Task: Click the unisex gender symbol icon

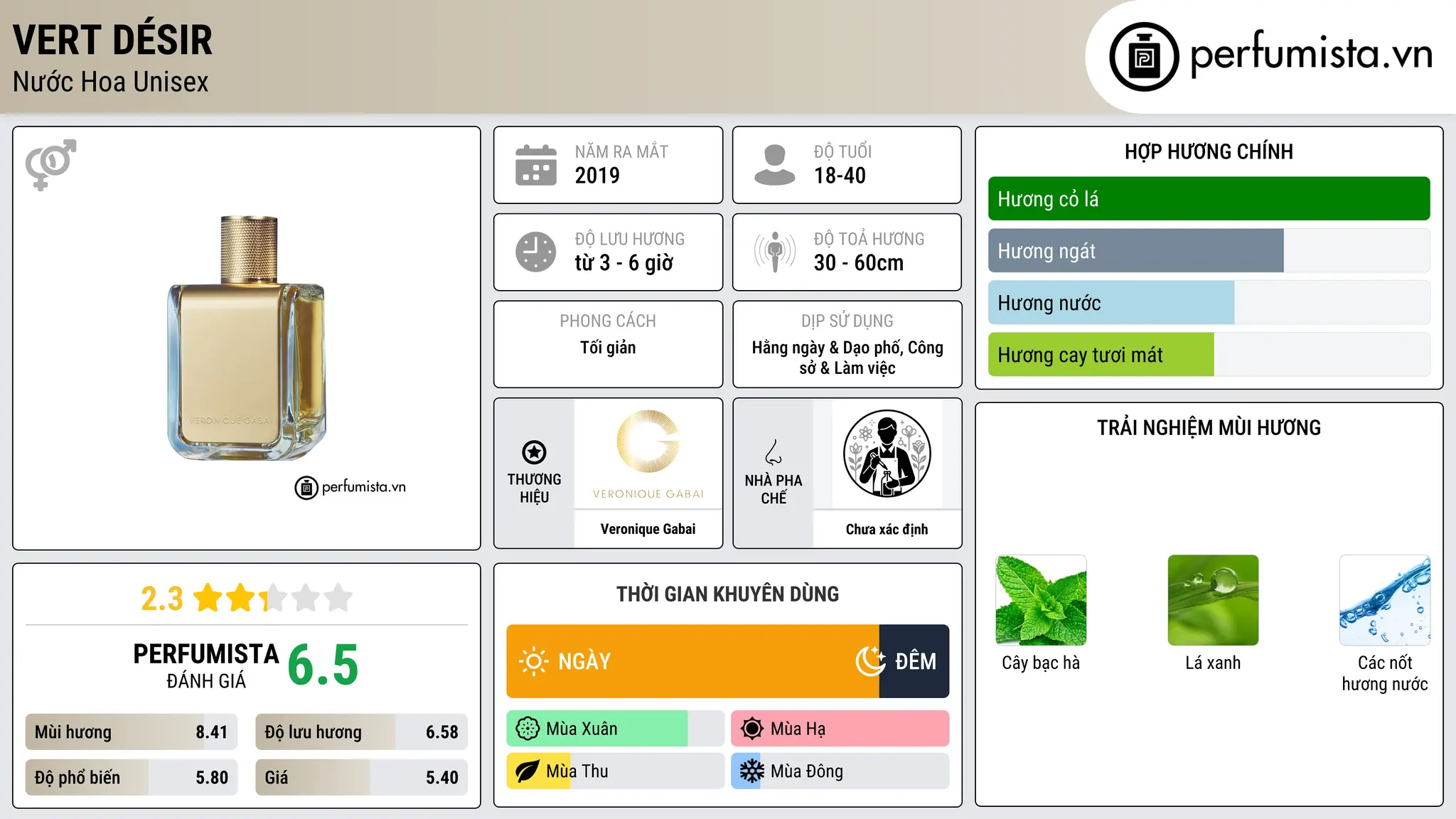Action: (x=50, y=164)
